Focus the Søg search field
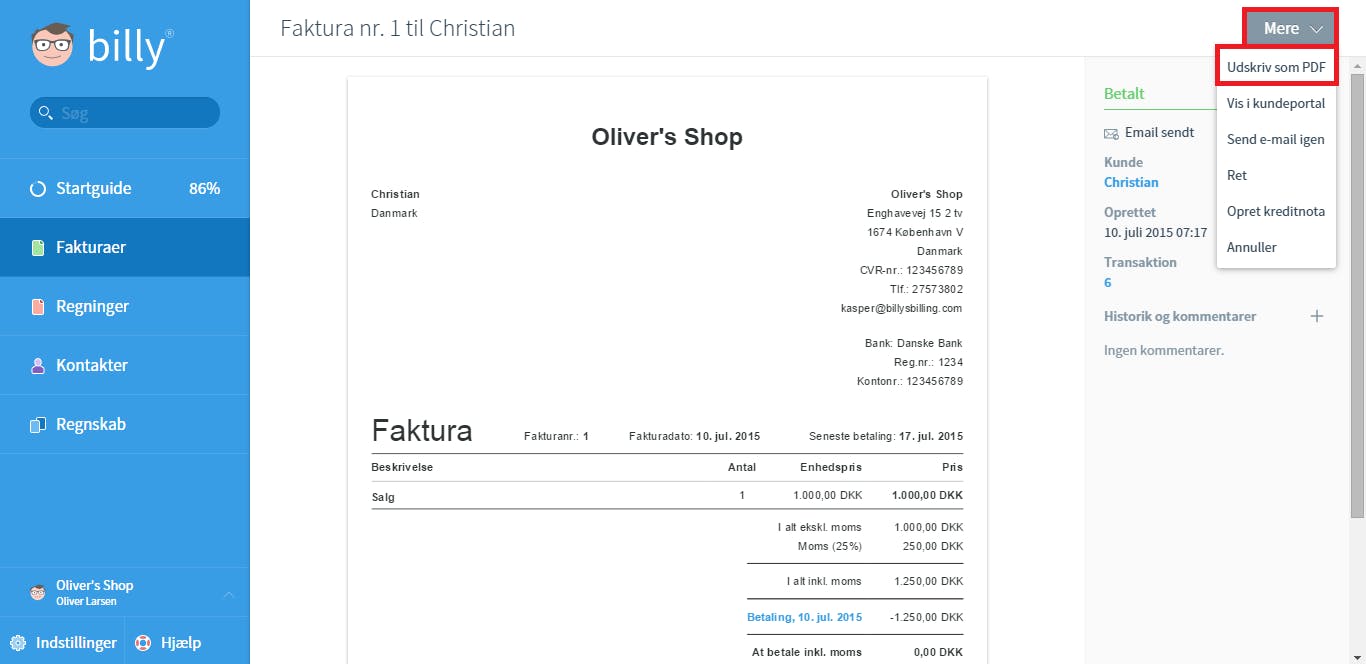Image resolution: width=1366 pixels, height=664 pixels. (x=125, y=113)
